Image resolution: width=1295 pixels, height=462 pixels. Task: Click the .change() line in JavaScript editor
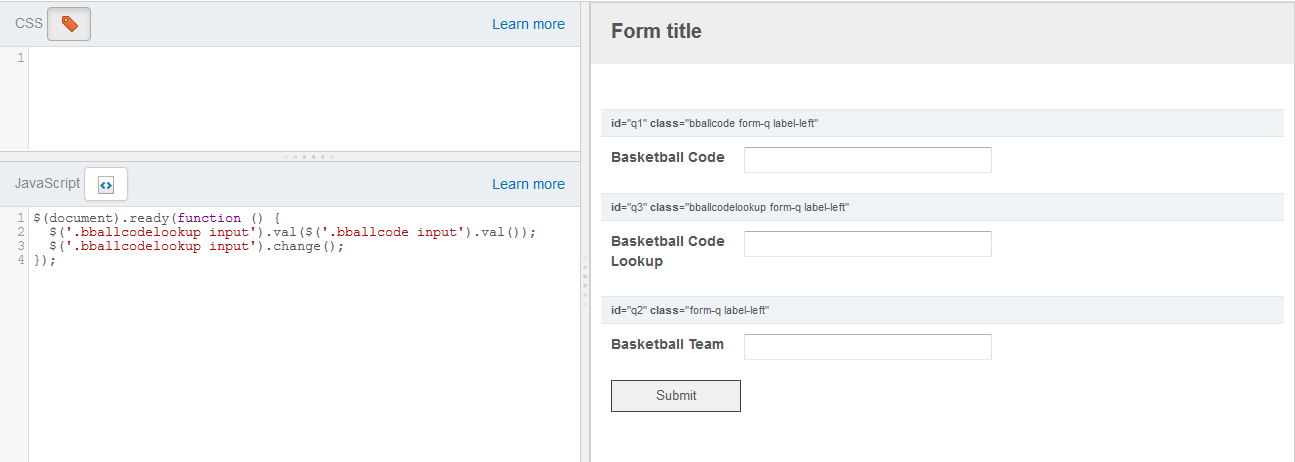pyautogui.click(x=188, y=246)
